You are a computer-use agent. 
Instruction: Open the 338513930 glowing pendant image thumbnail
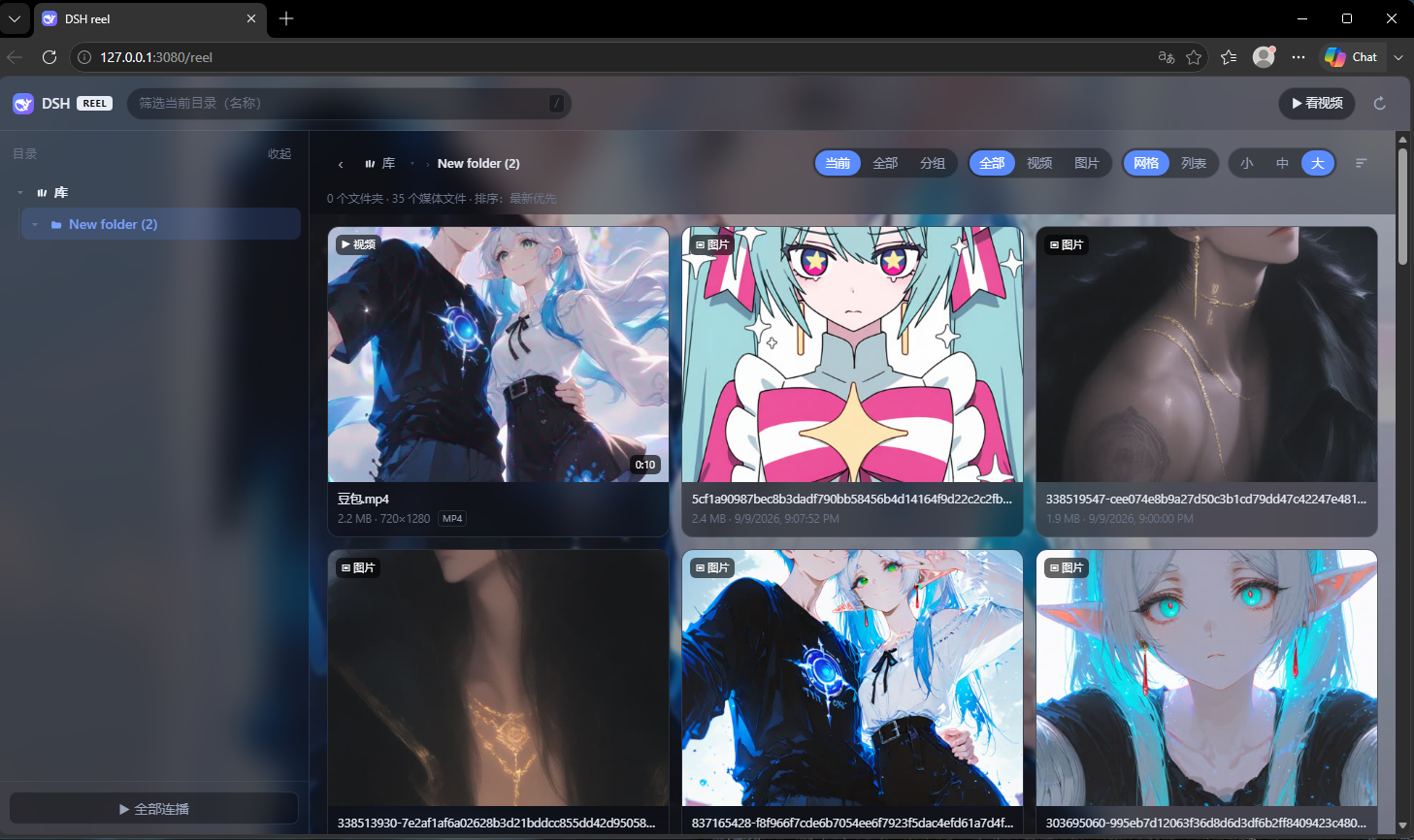pyautogui.click(x=498, y=678)
